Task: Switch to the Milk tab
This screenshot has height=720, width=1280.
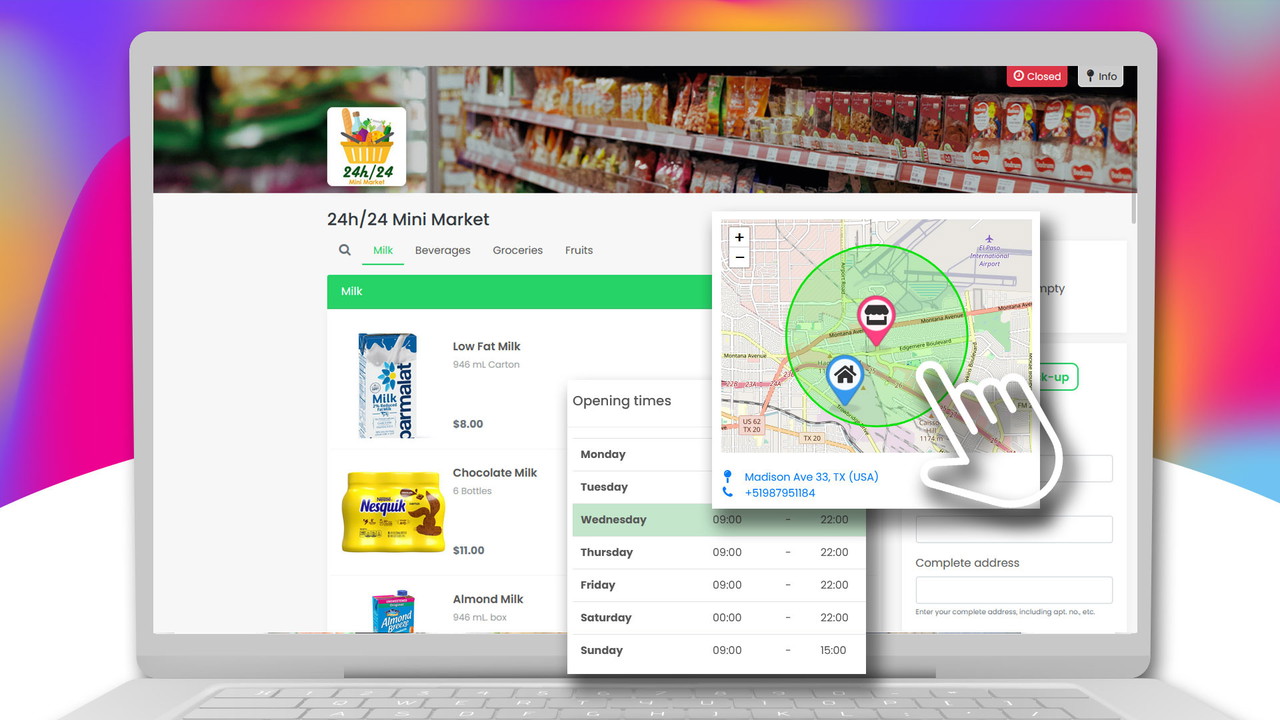Action: coord(383,250)
